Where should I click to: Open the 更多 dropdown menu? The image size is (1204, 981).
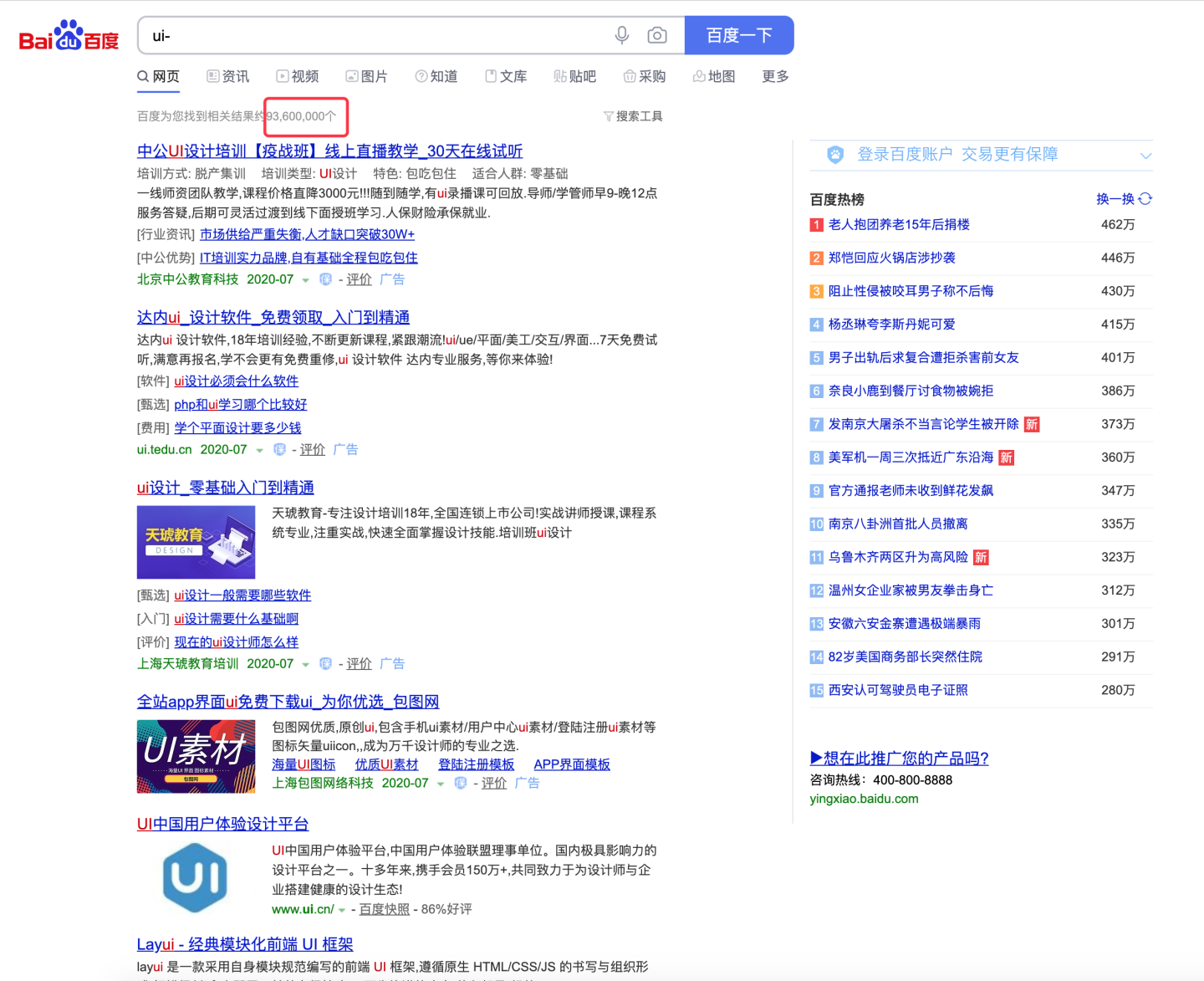pyautogui.click(x=773, y=76)
